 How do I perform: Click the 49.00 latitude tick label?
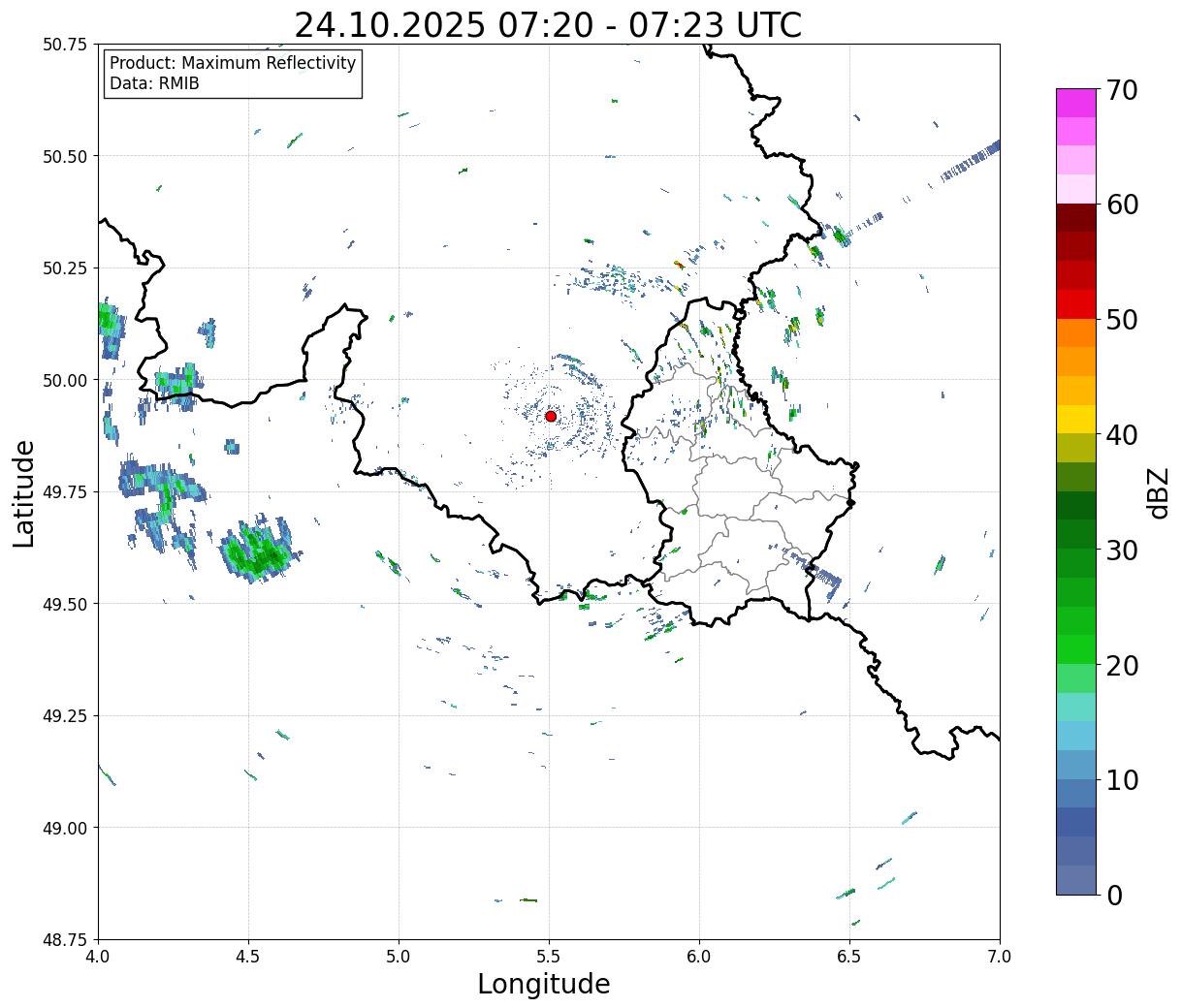65,828
